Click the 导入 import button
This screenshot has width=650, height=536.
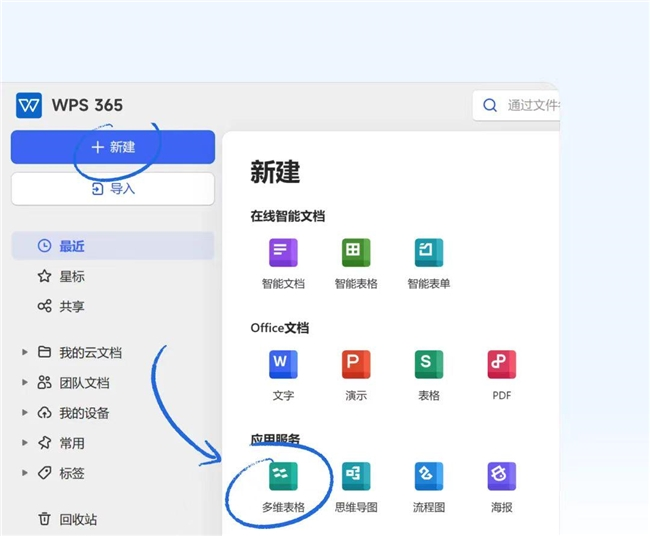(113, 188)
